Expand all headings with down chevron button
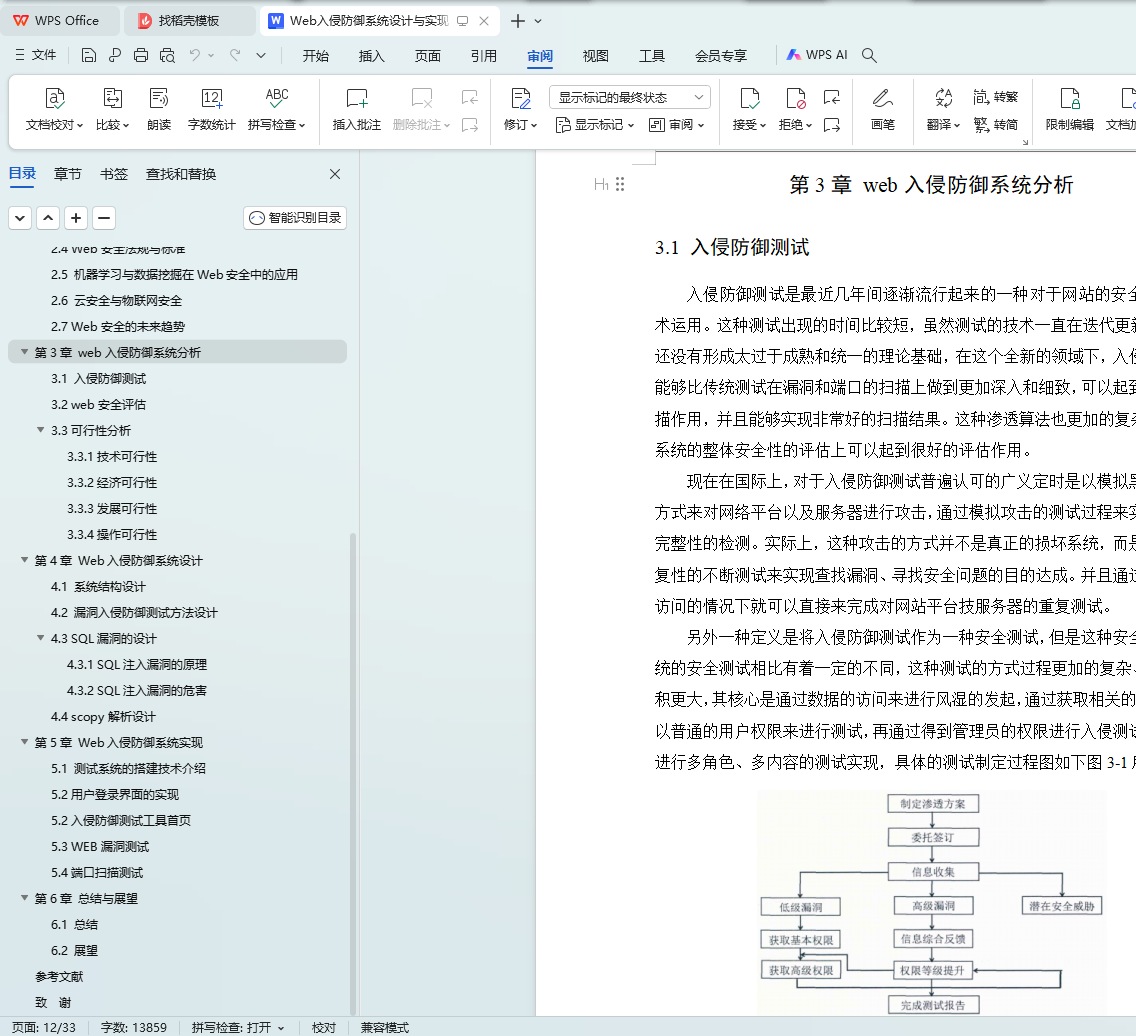Image resolution: width=1136 pixels, height=1036 pixels. [x=20, y=217]
